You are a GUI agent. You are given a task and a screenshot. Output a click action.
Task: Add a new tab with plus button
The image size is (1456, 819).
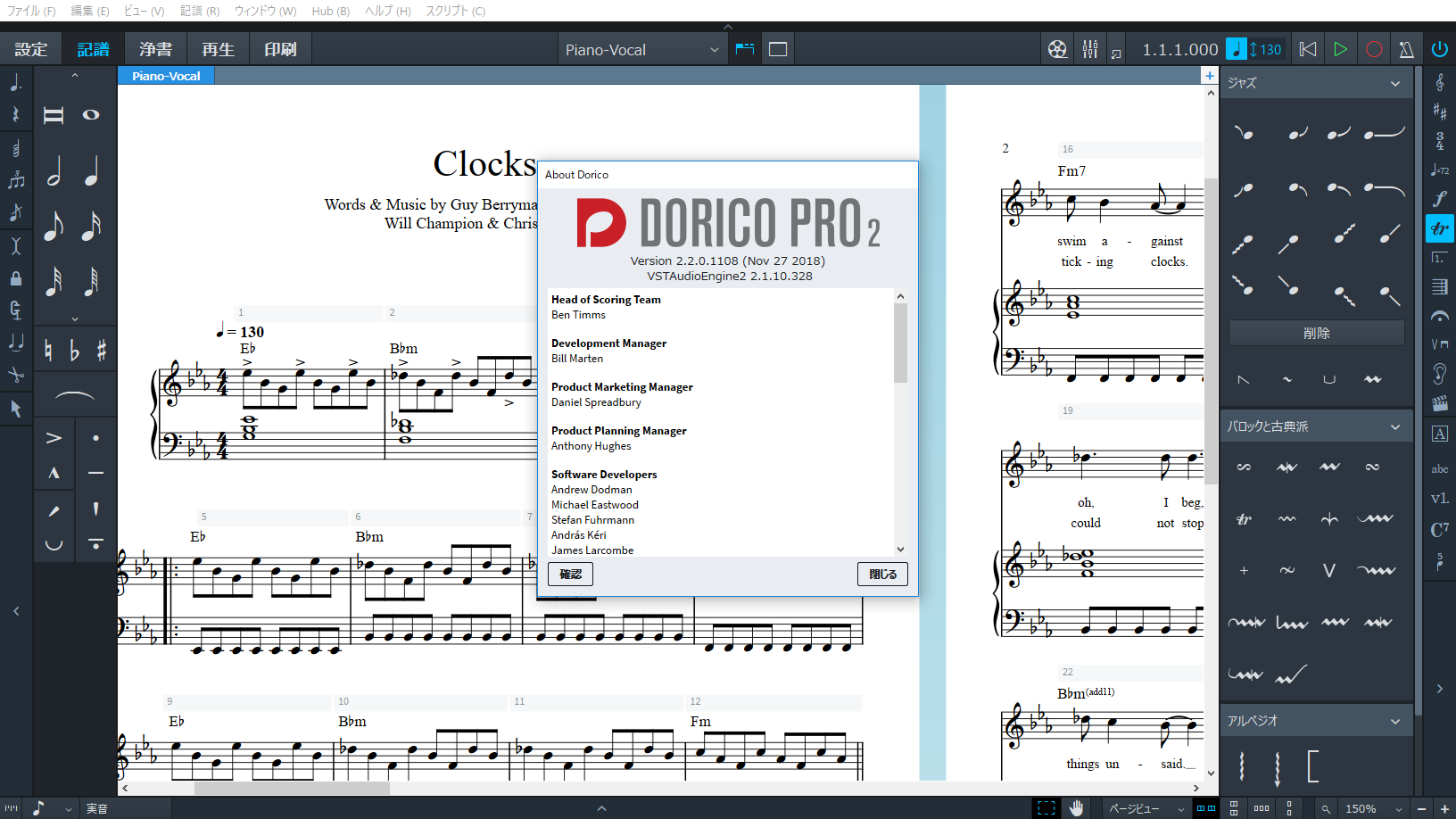(x=1209, y=76)
